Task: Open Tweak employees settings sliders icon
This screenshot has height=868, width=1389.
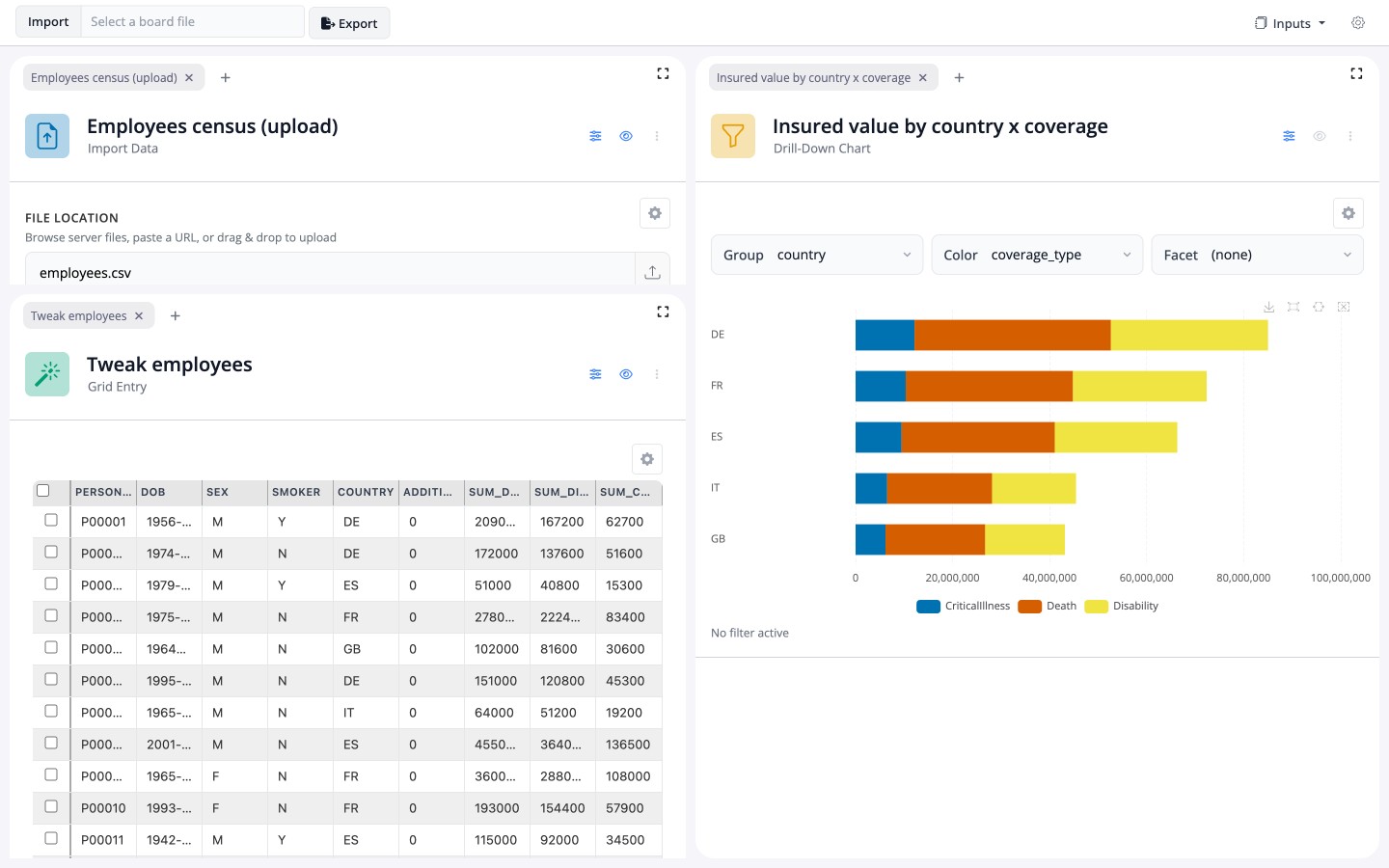Action: point(595,374)
